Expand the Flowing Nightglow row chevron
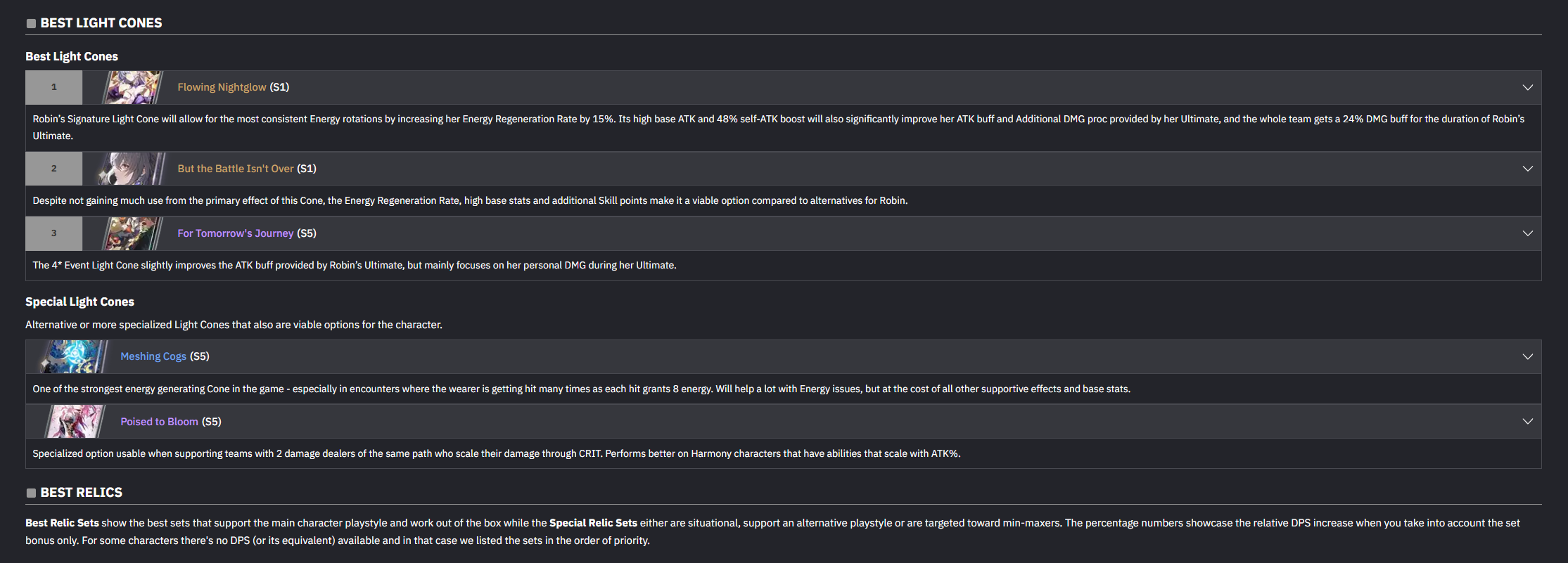 tap(1527, 87)
